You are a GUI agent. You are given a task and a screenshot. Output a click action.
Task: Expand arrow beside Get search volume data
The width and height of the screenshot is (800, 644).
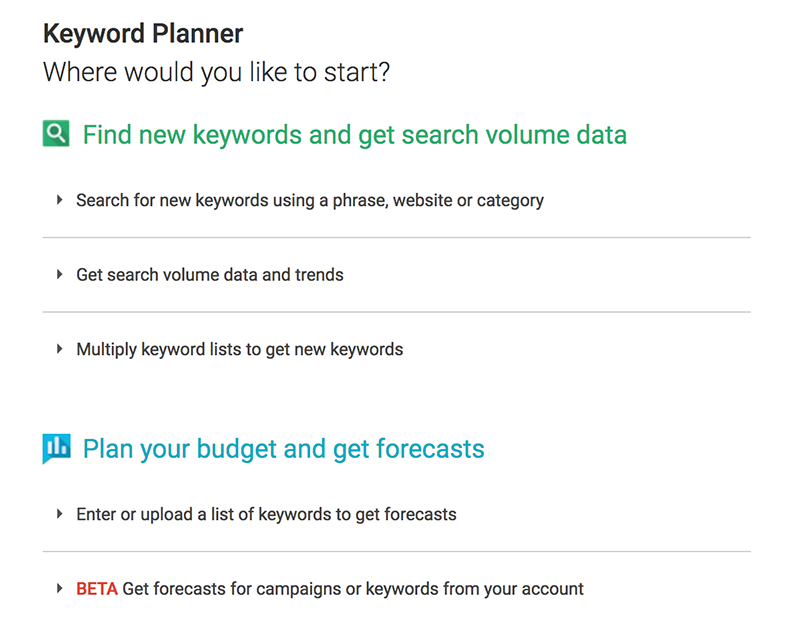60,275
